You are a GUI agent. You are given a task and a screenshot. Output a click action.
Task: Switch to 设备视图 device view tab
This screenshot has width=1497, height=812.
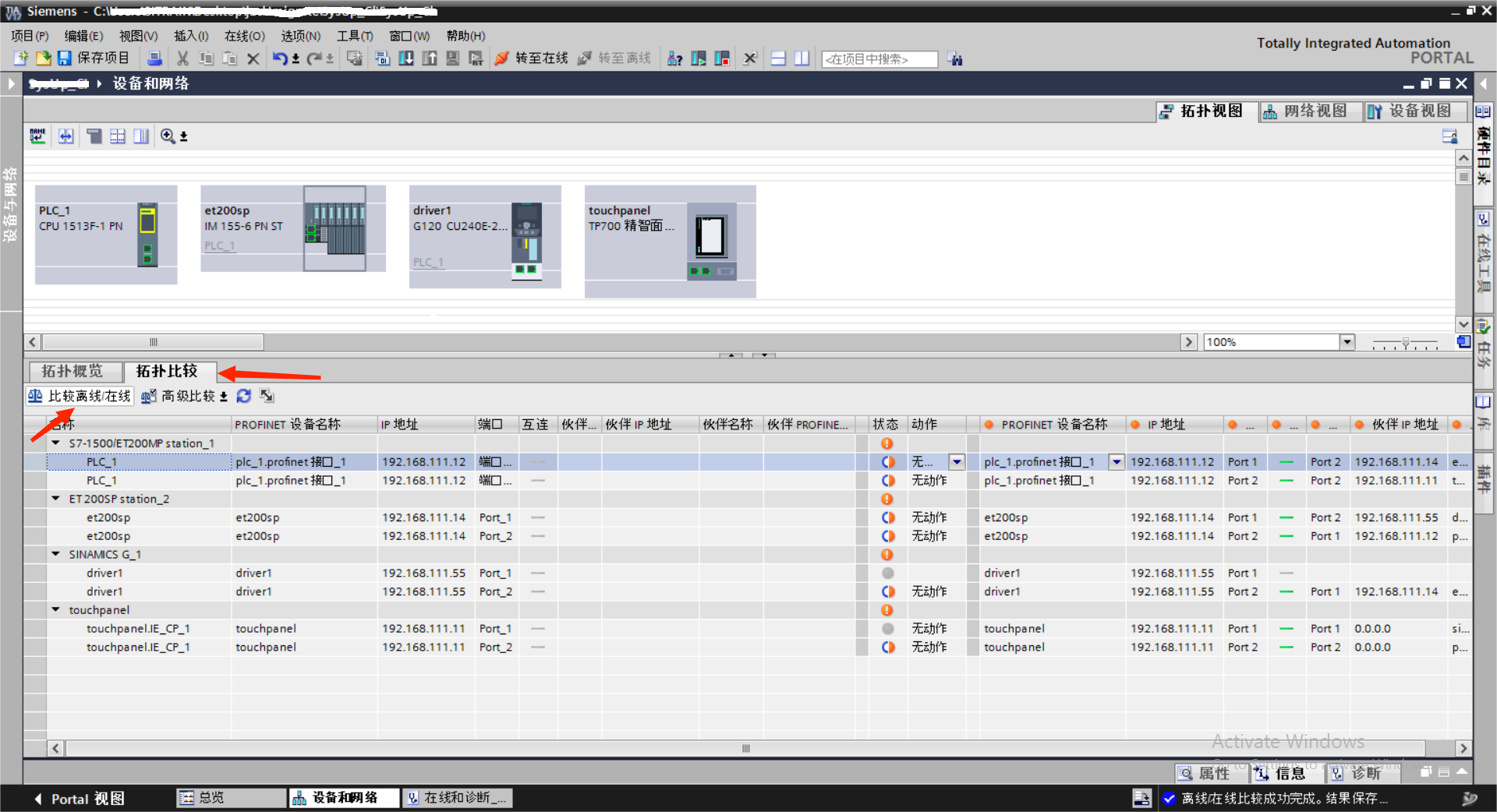pos(1415,111)
